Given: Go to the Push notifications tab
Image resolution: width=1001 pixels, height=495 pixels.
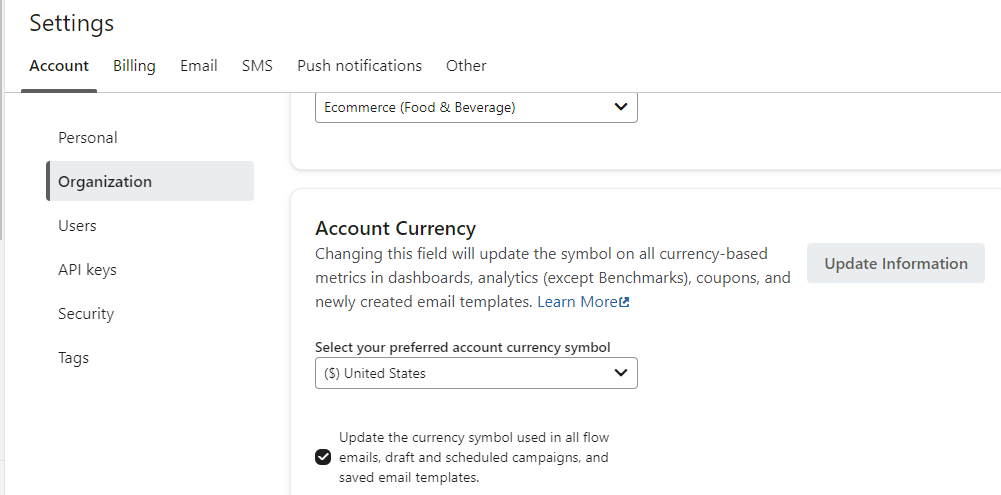Looking at the screenshot, I should pos(359,66).
